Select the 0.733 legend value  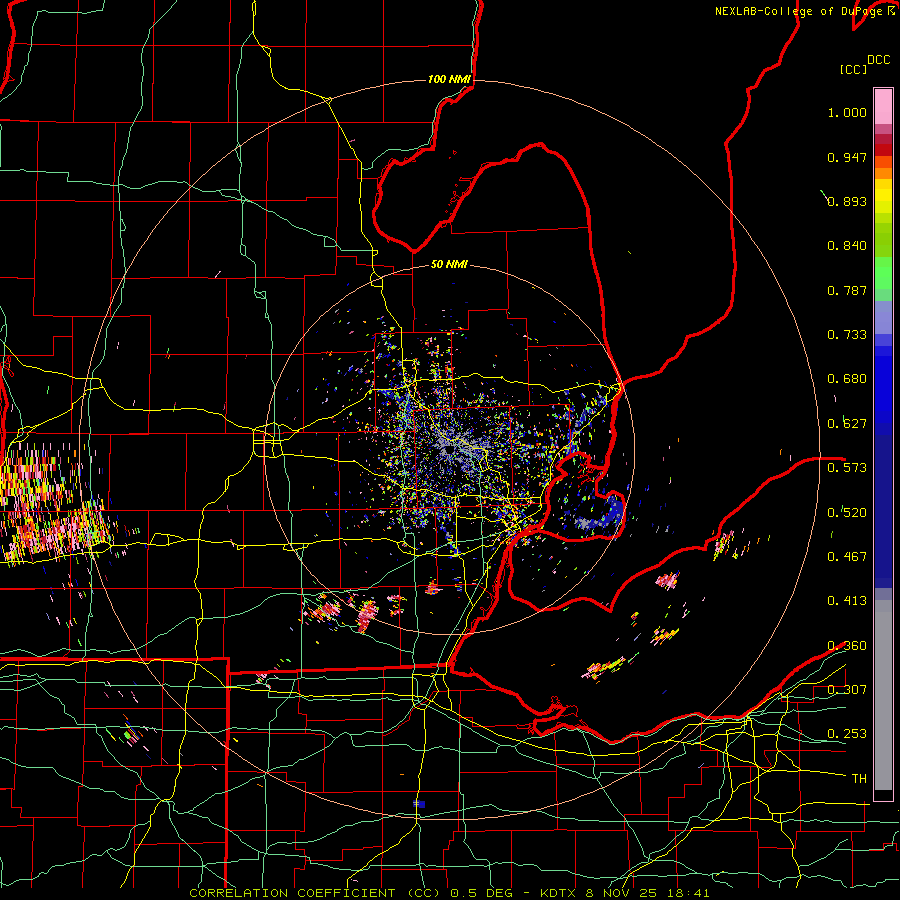pyautogui.click(x=847, y=335)
